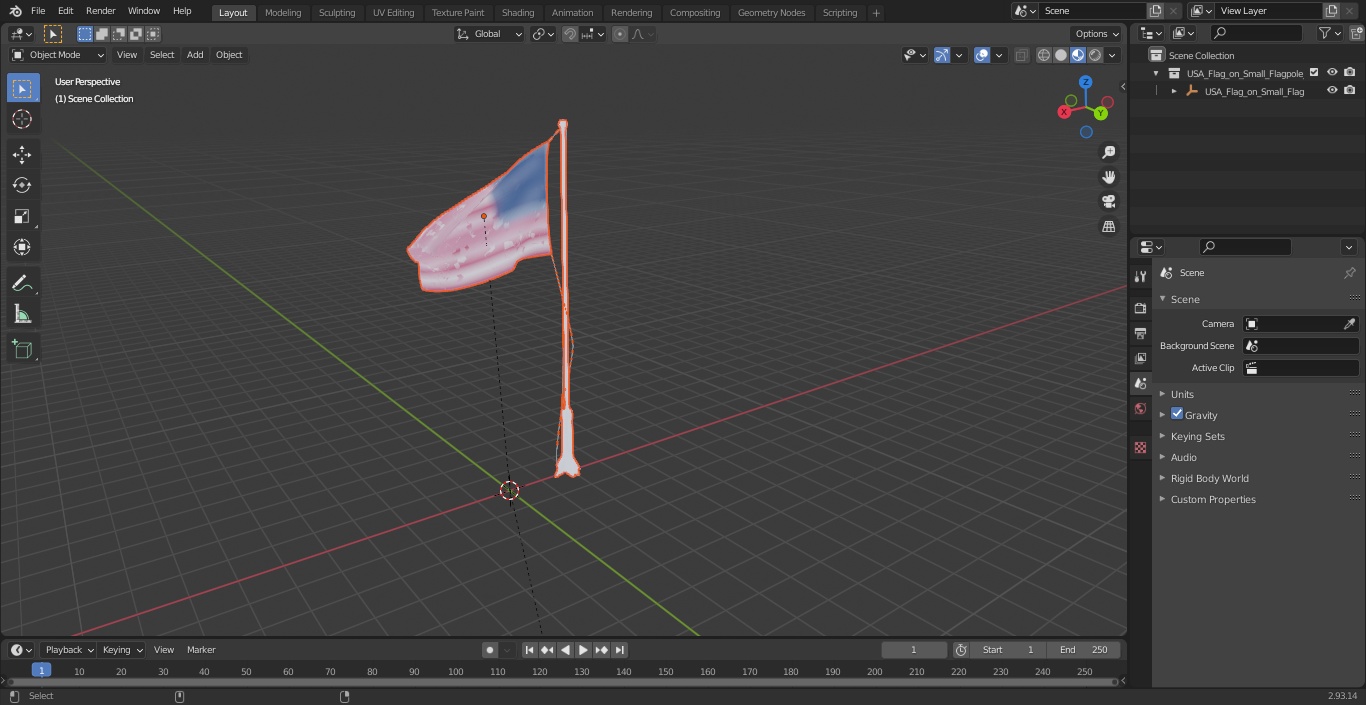Open the View Layer properties tab
1366x705 pixels.
click(1140, 358)
